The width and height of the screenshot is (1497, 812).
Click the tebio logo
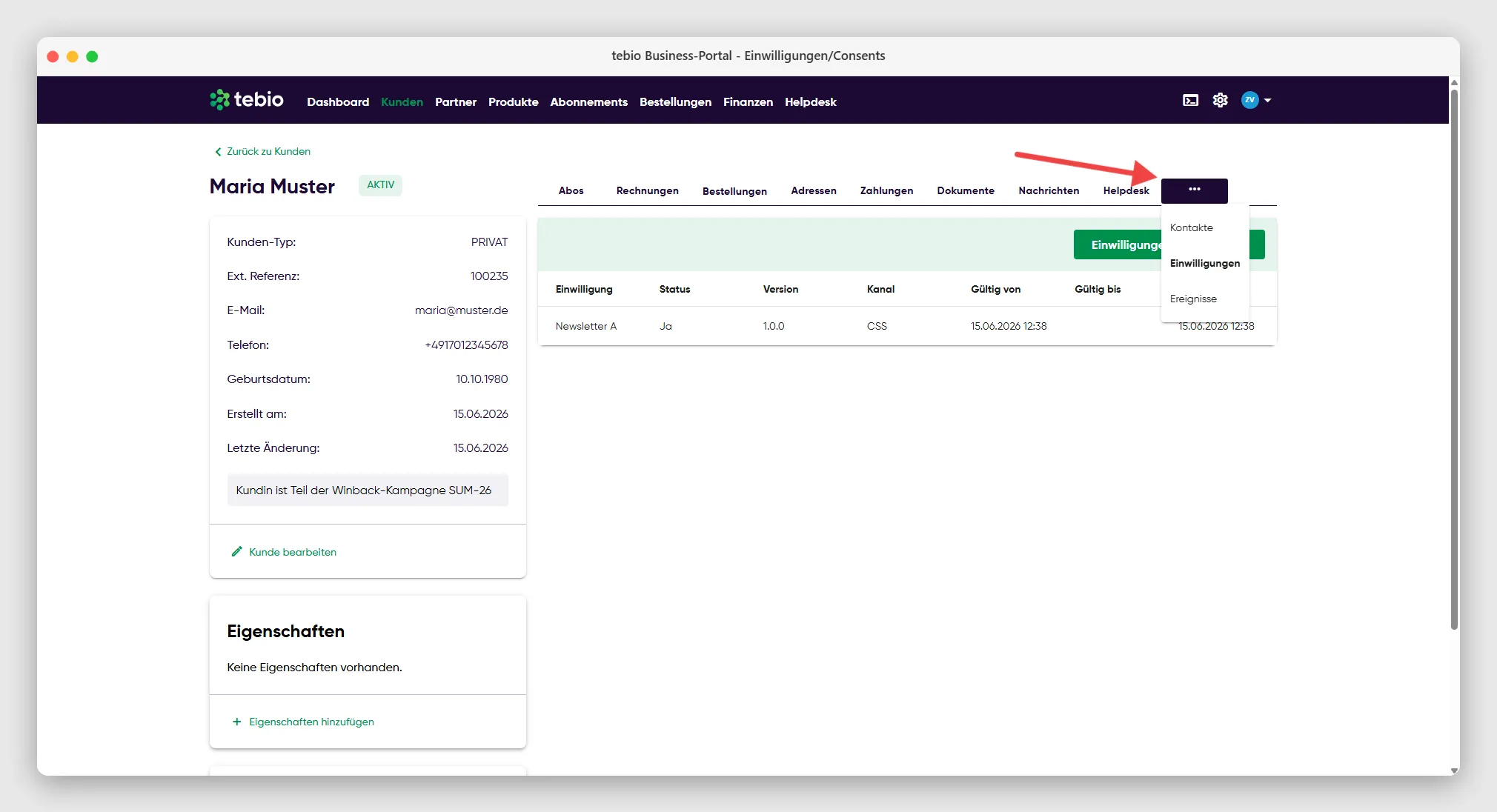247,99
